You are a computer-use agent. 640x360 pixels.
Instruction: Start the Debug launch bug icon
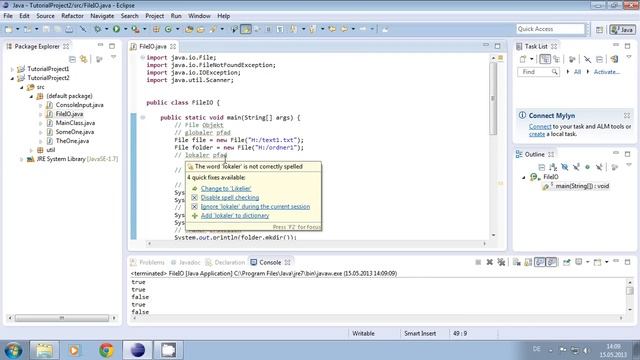pyautogui.click(x=97, y=29)
